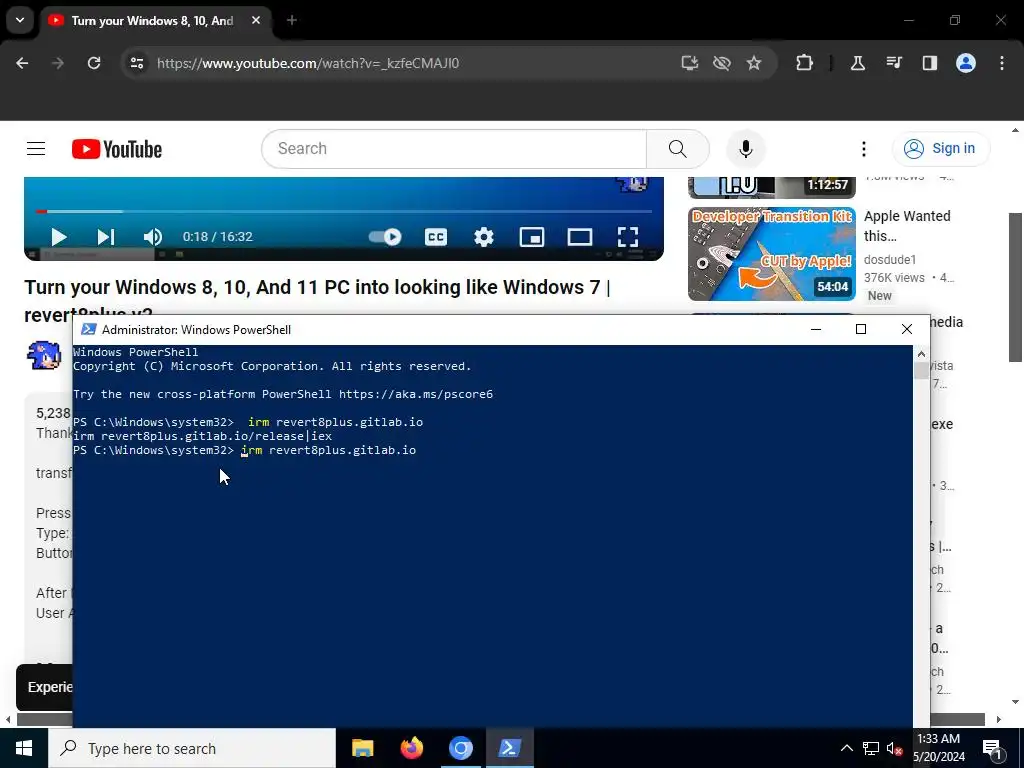Click the YouTube search magnifier button
This screenshot has width=1024, height=768.
[x=677, y=149]
